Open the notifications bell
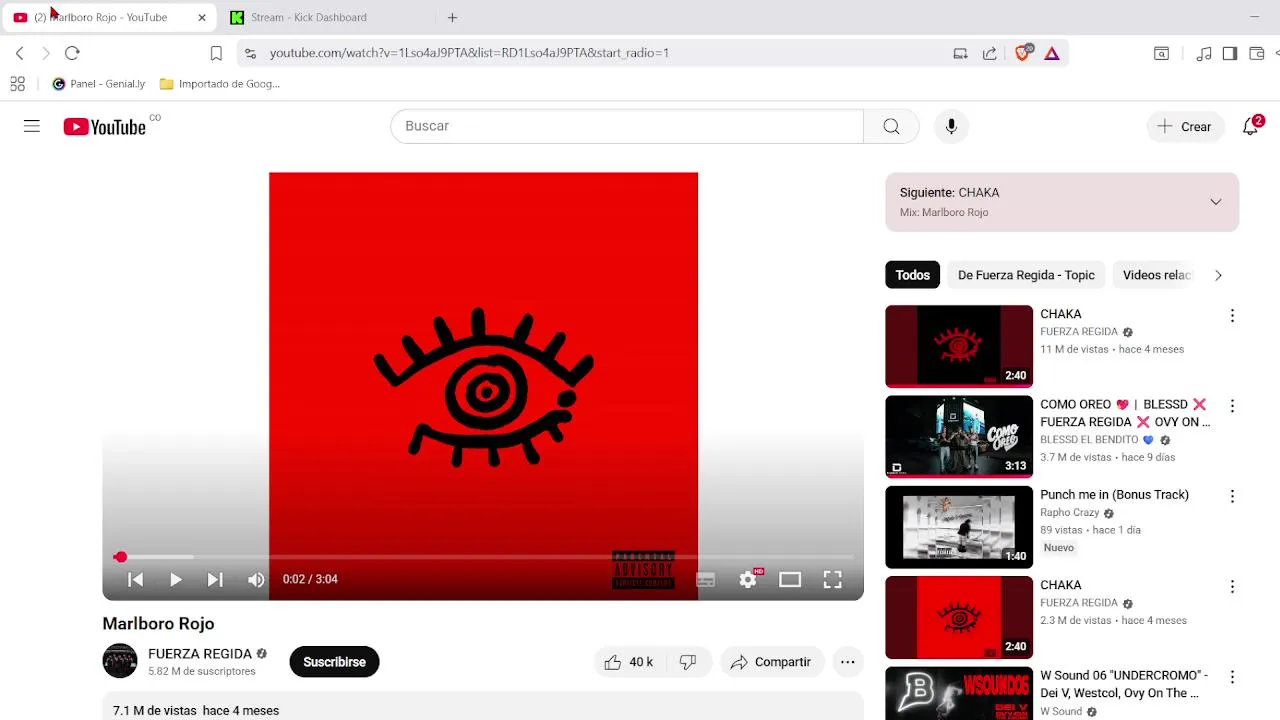The image size is (1280, 720). click(x=1251, y=126)
